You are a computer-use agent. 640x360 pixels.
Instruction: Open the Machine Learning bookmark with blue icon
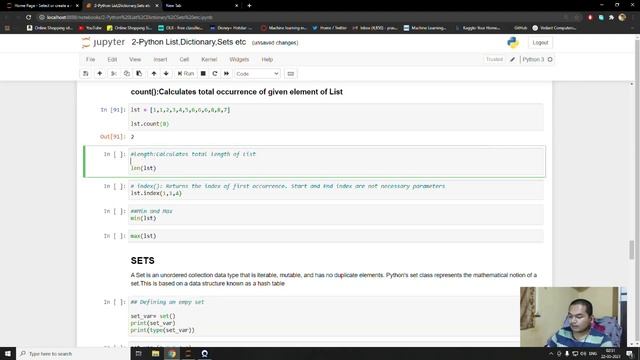425,28
